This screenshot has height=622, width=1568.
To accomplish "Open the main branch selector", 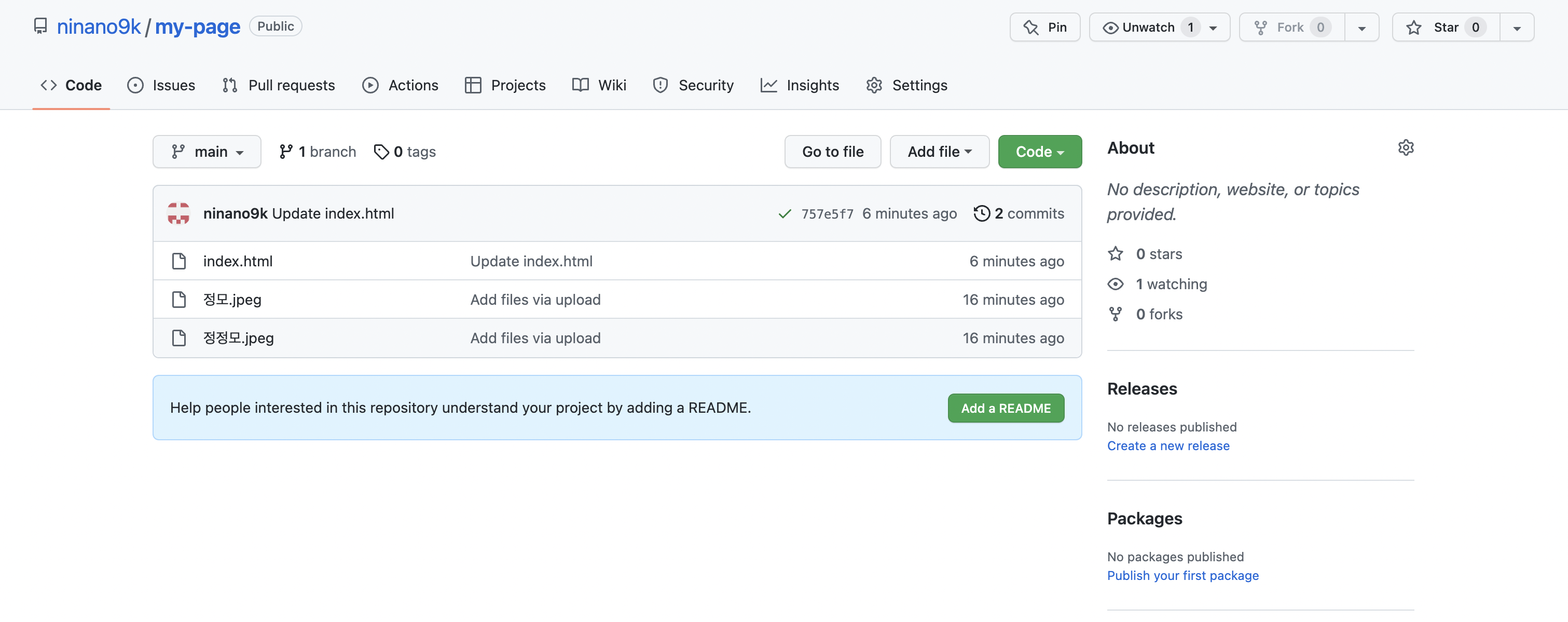I will (207, 152).
